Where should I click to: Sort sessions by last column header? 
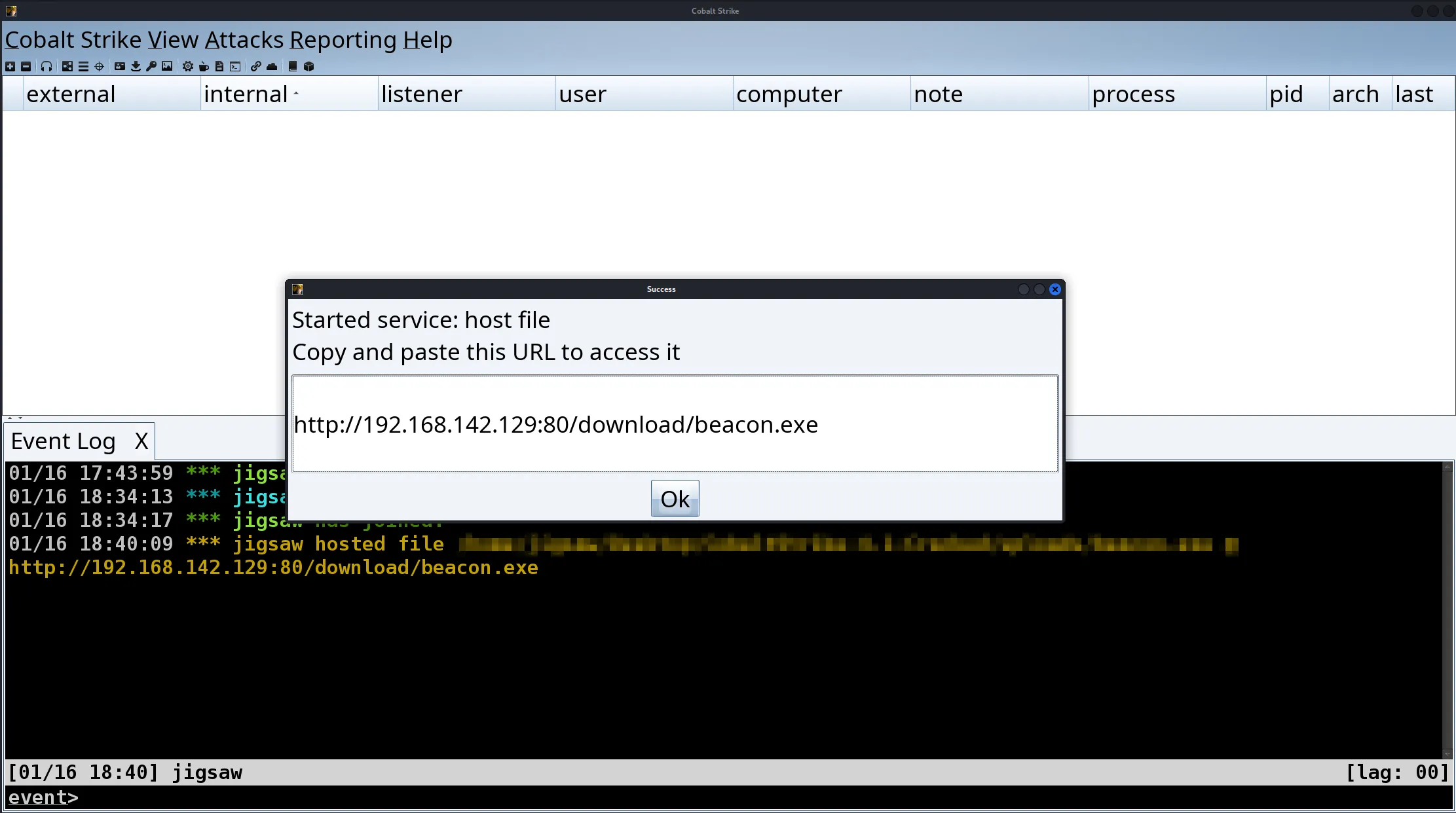[x=1423, y=94]
